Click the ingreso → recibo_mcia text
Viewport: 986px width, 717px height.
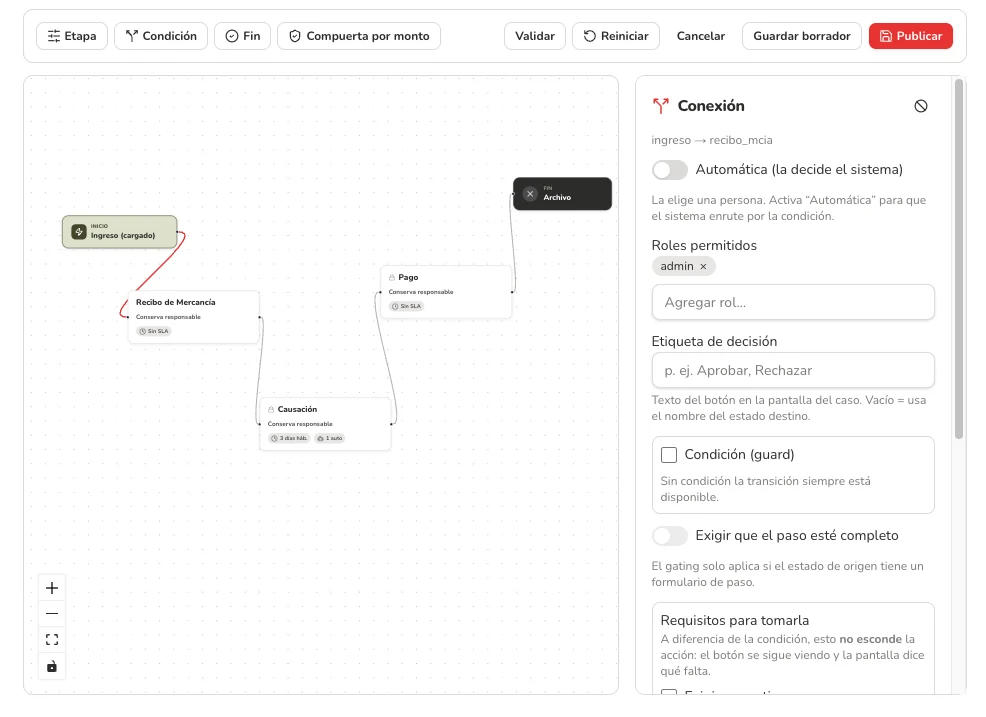pyautogui.click(x=712, y=140)
